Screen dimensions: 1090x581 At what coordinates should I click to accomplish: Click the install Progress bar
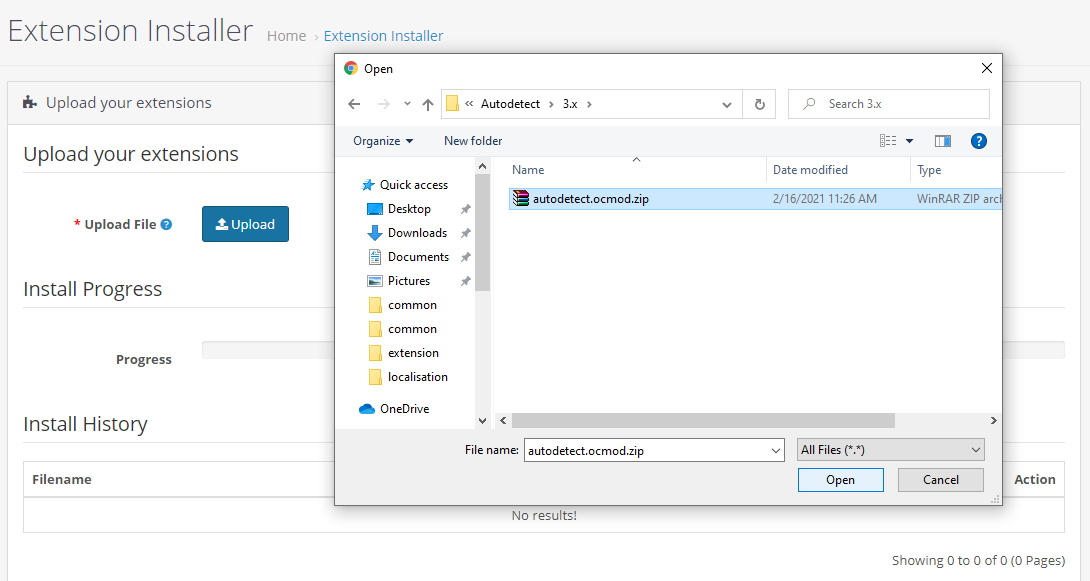tap(633, 350)
